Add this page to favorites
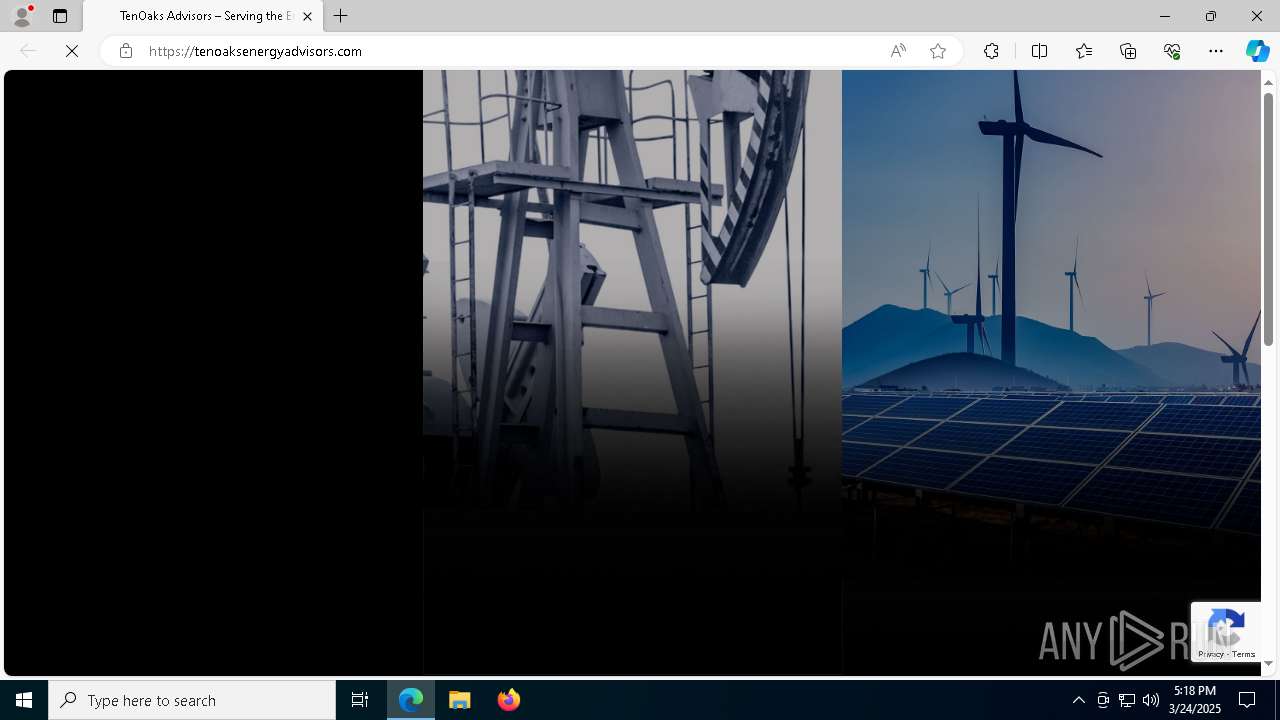 pos(937,51)
